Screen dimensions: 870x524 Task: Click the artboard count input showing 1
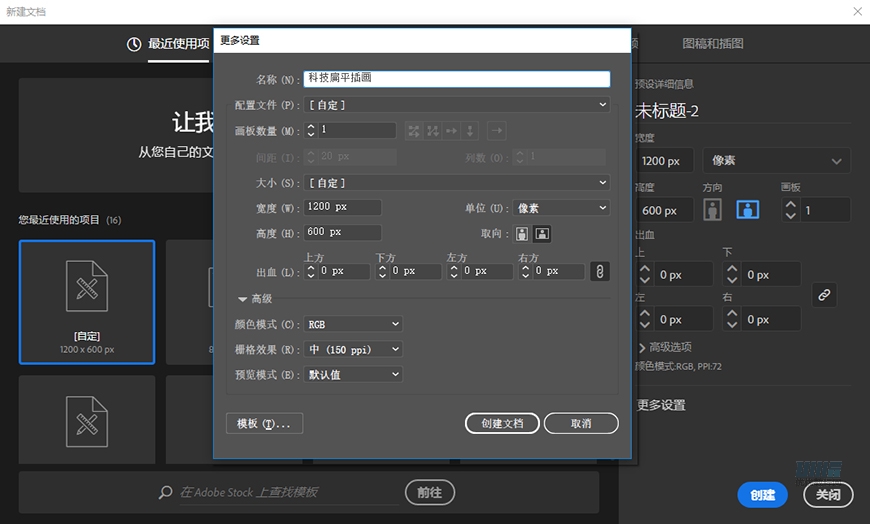357,130
